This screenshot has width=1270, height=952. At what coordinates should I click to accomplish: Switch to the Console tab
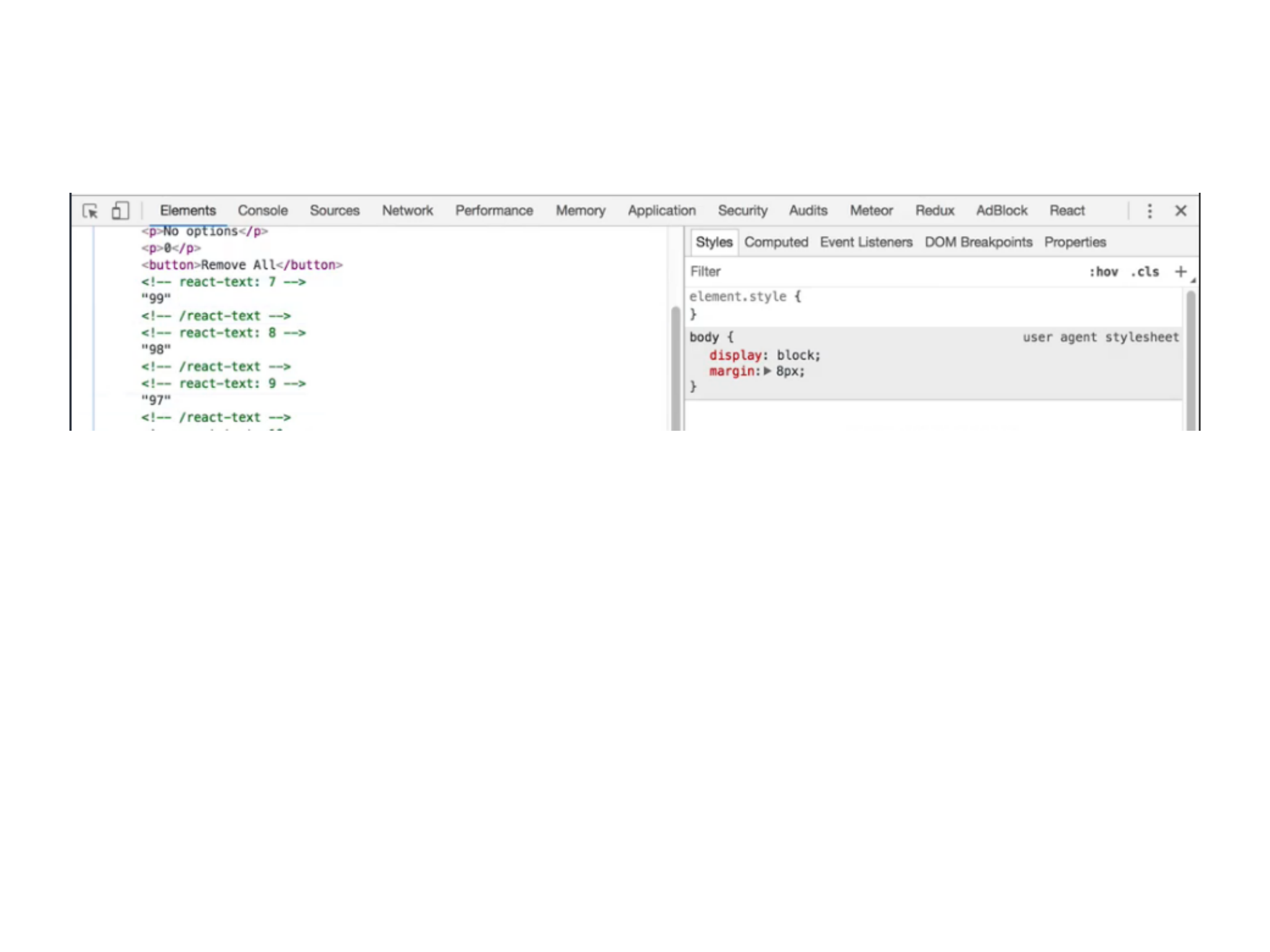tap(262, 211)
